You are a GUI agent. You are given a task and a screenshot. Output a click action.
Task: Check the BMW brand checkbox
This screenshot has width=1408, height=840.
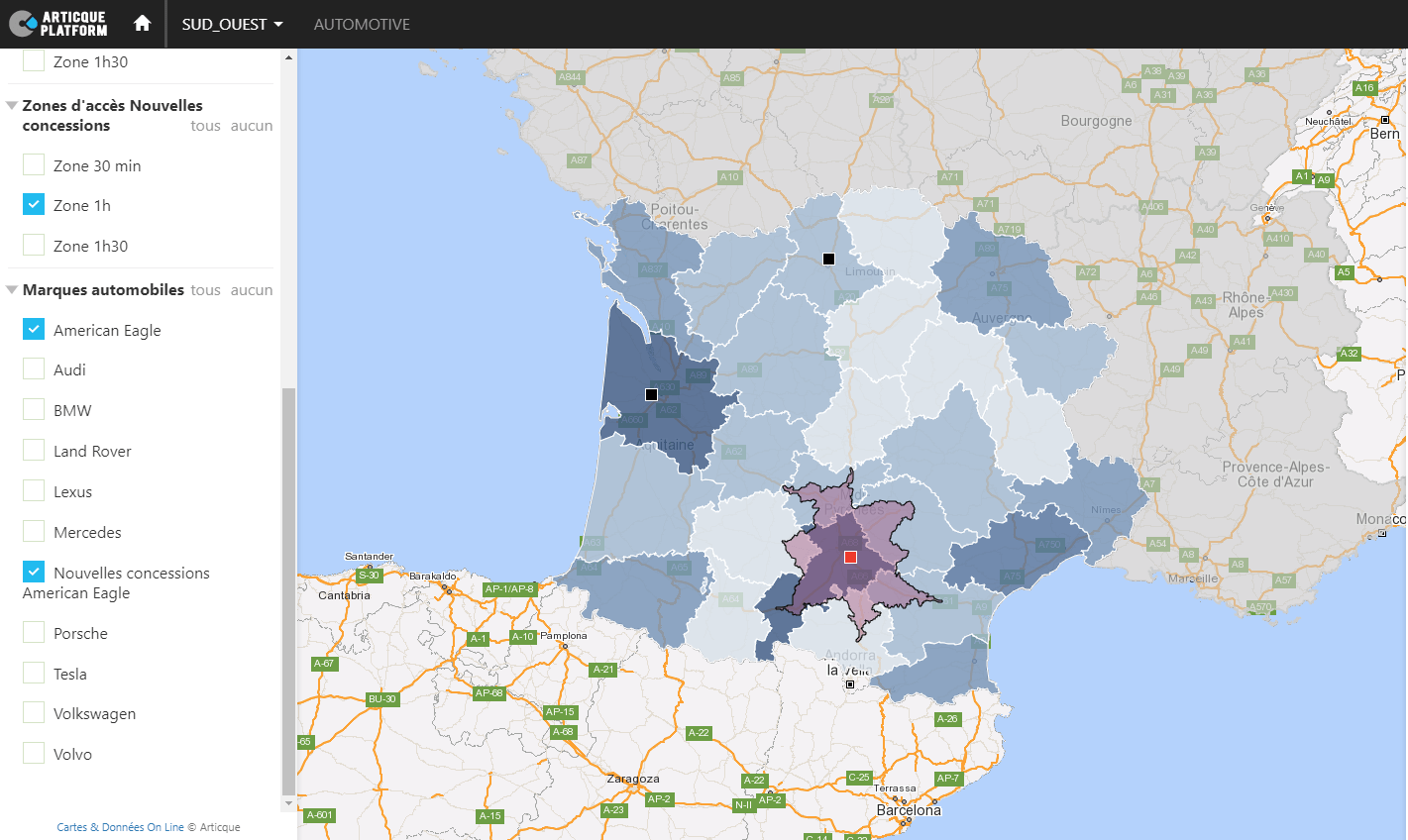(34, 409)
